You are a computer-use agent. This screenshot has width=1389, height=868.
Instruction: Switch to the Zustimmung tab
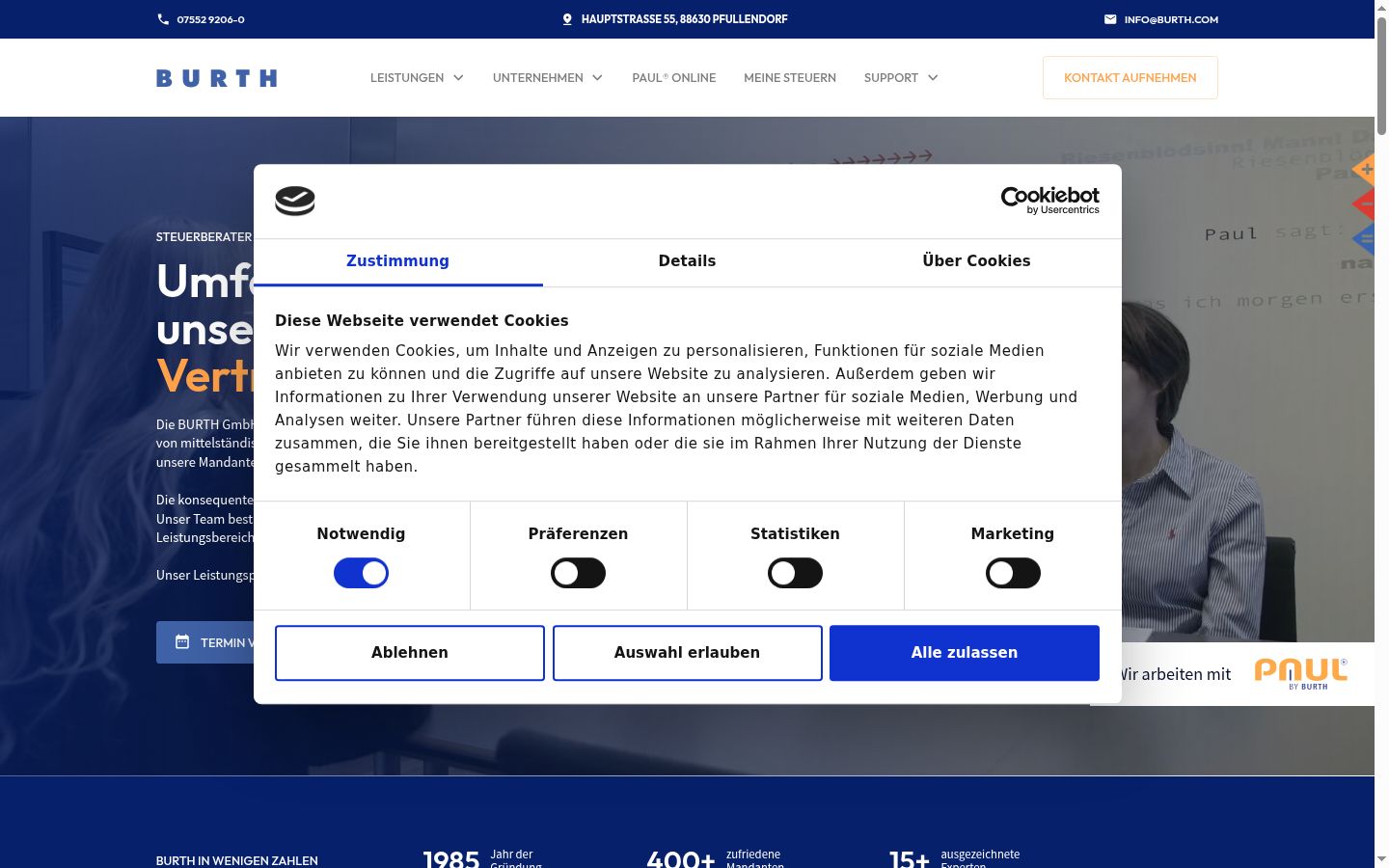(398, 261)
